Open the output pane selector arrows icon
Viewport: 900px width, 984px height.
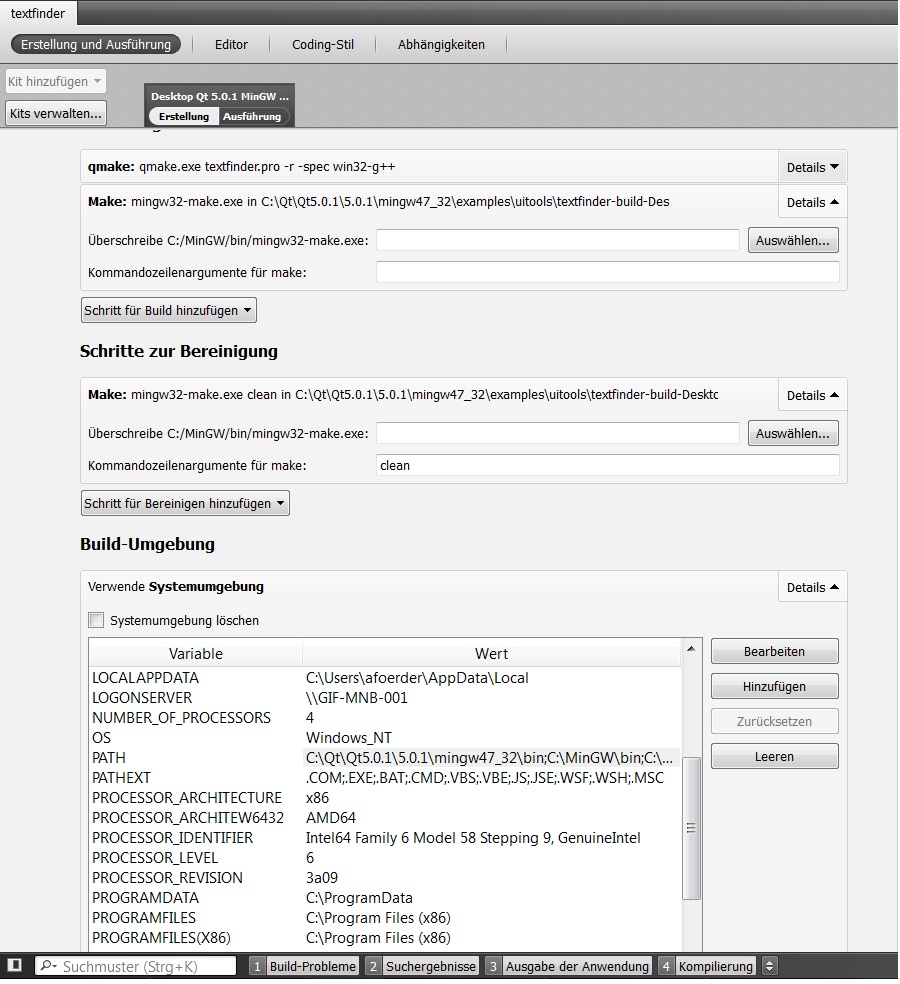[769, 966]
